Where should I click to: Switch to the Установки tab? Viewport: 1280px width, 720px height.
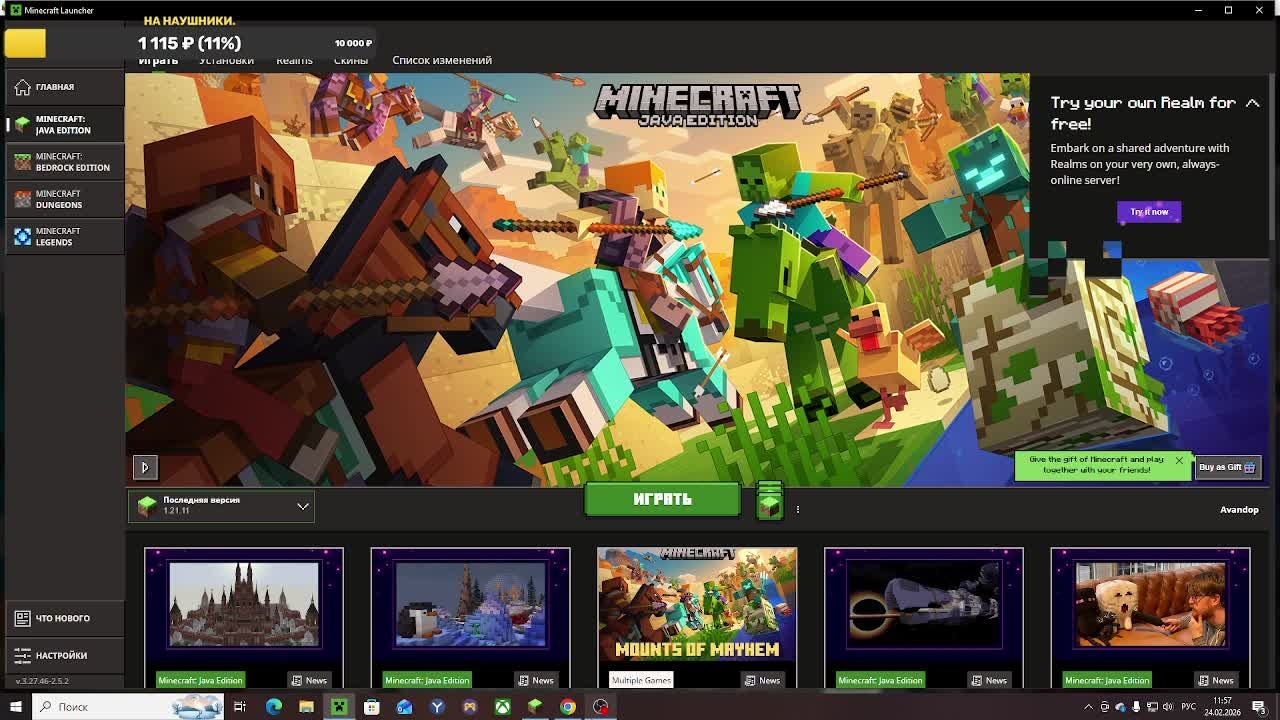(x=226, y=60)
